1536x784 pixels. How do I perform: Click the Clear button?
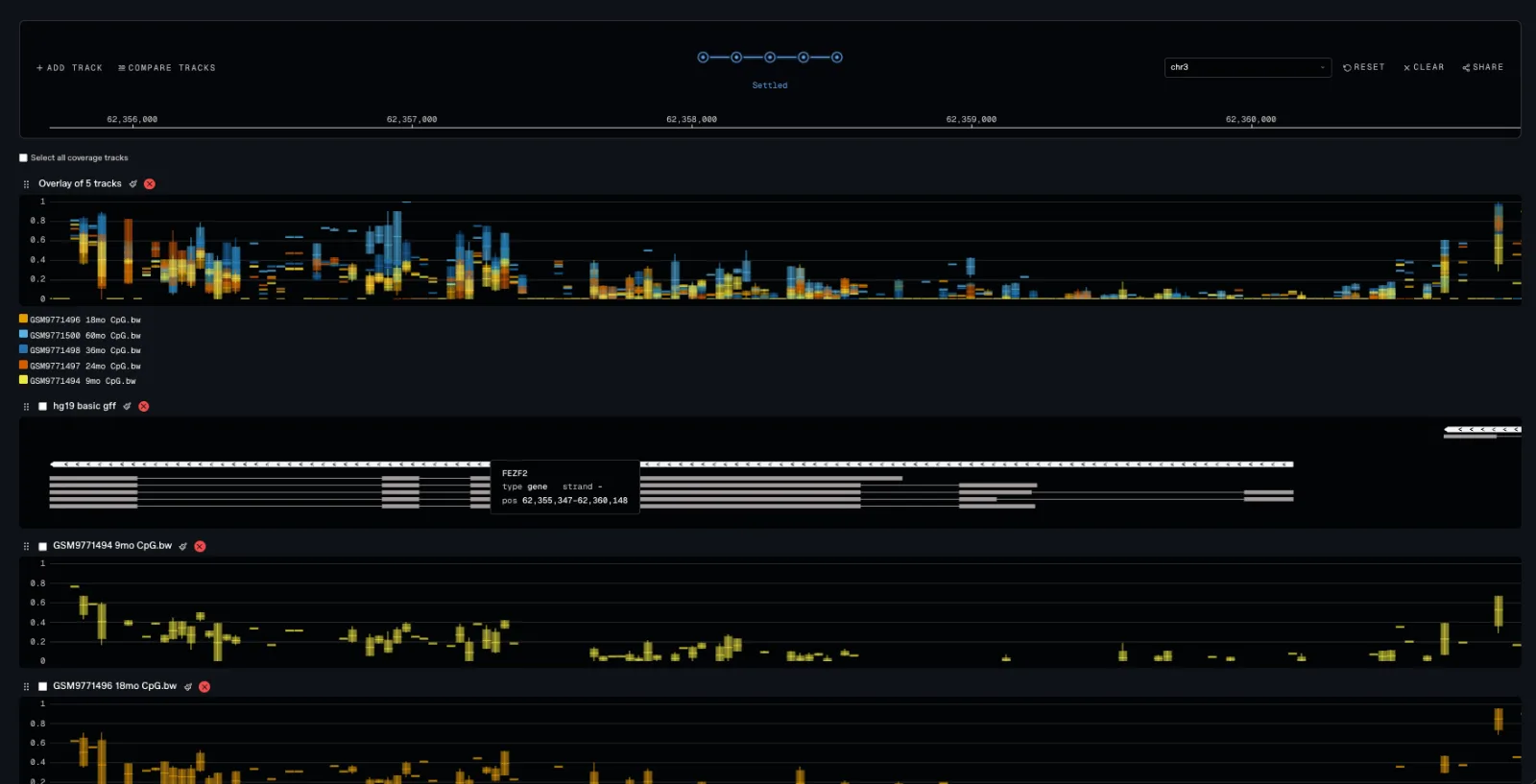[1424, 67]
